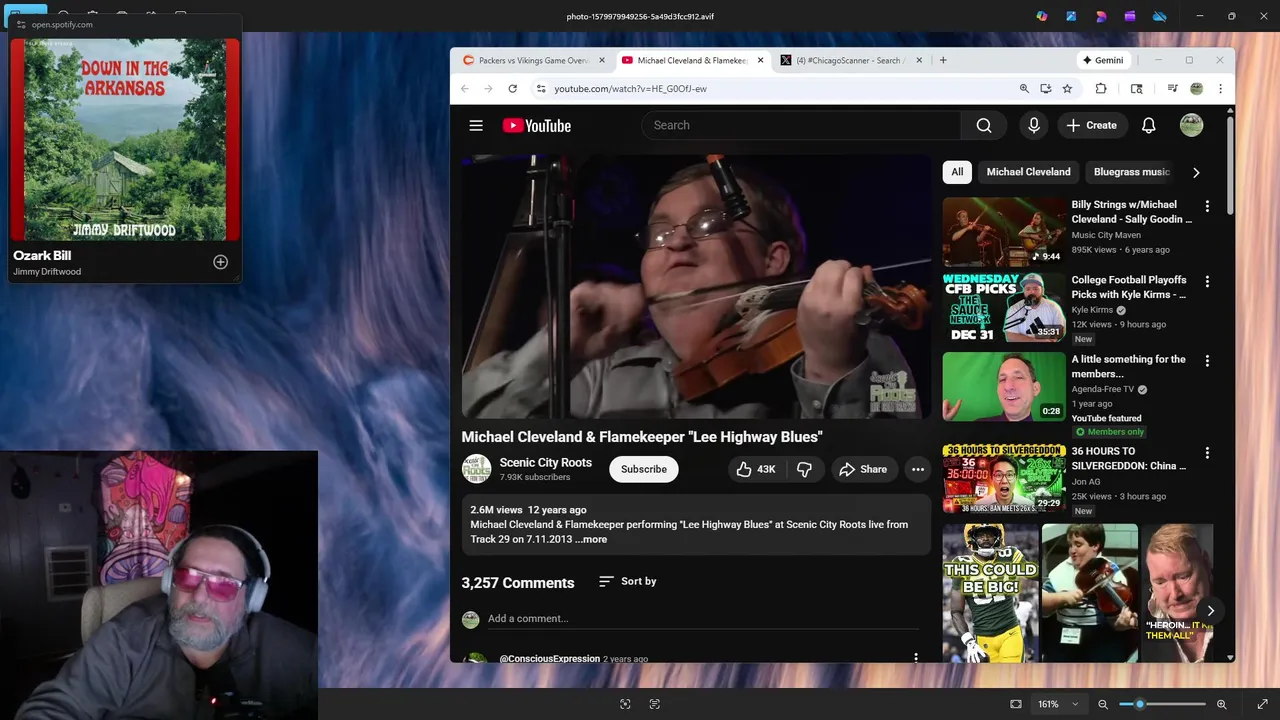
Task: Click the Chrome zoom magnifier in address bar
Action: (x=1024, y=88)
